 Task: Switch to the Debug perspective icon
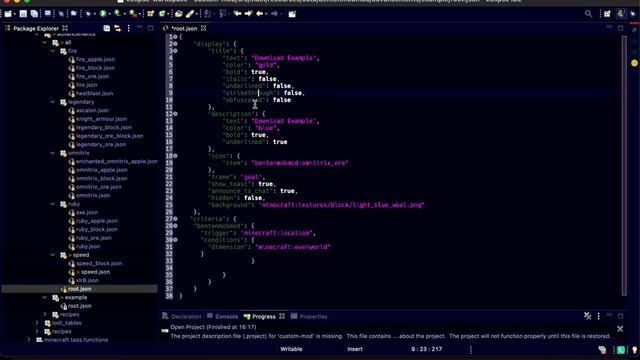coord(633,14)
